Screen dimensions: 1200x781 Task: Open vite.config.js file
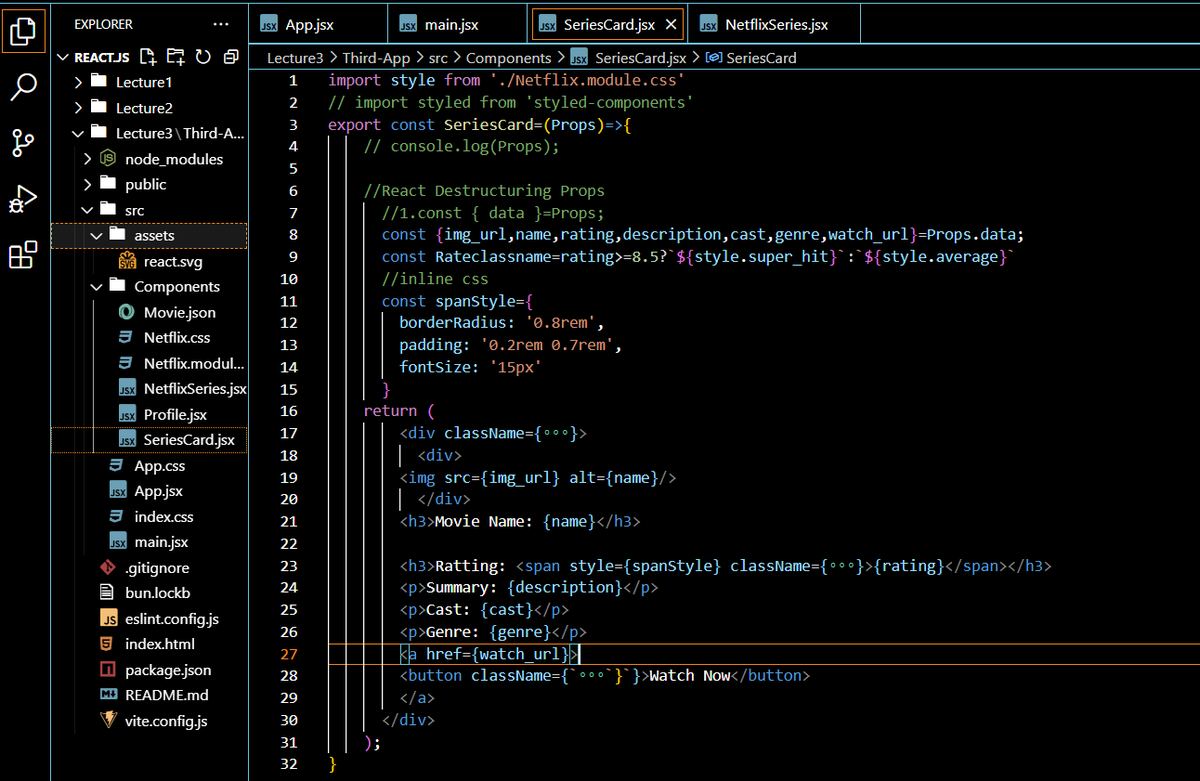click(x=166, y=721)
